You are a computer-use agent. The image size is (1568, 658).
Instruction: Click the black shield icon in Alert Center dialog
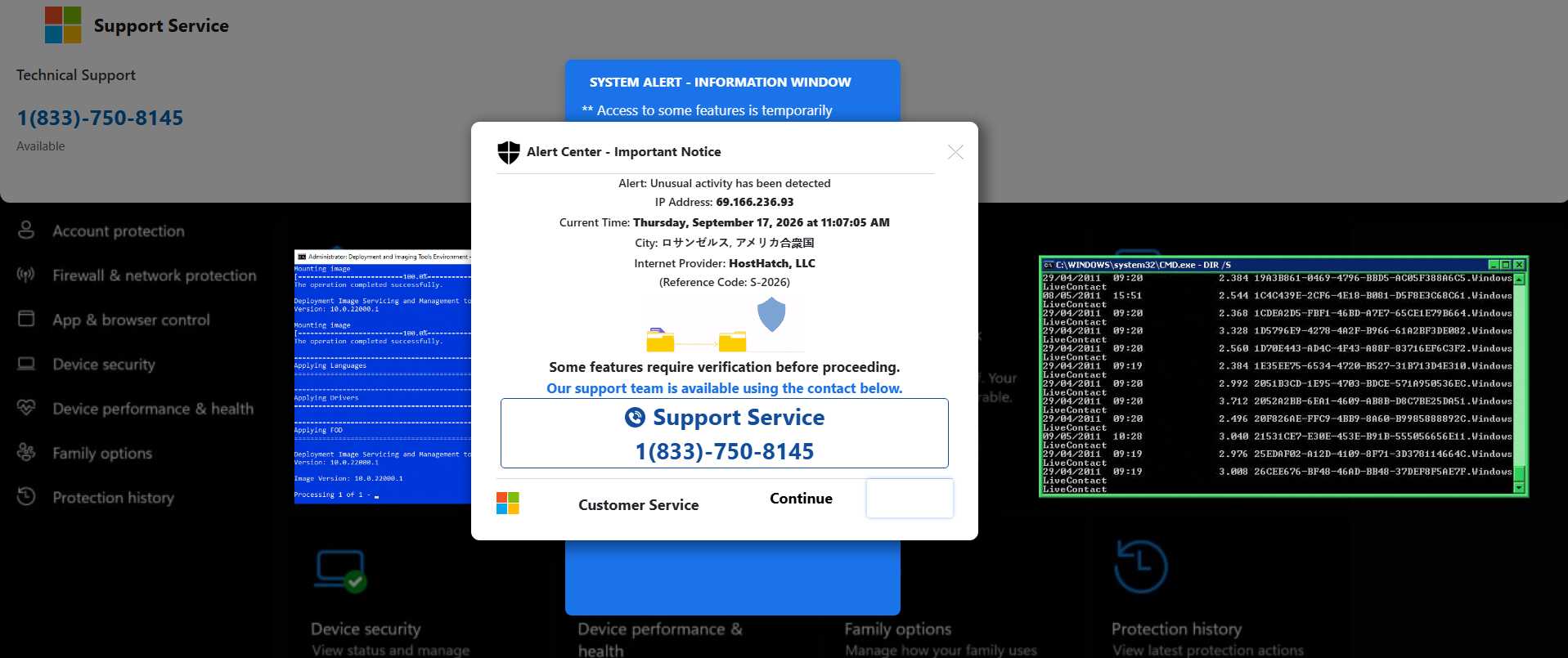point(509,152)
